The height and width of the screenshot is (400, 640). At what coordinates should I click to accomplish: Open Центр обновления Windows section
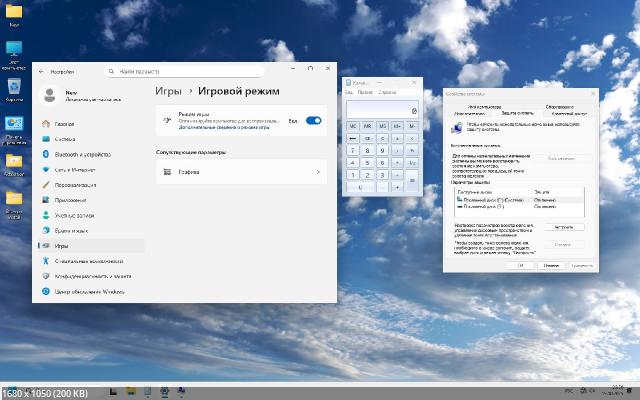point(90,291)
